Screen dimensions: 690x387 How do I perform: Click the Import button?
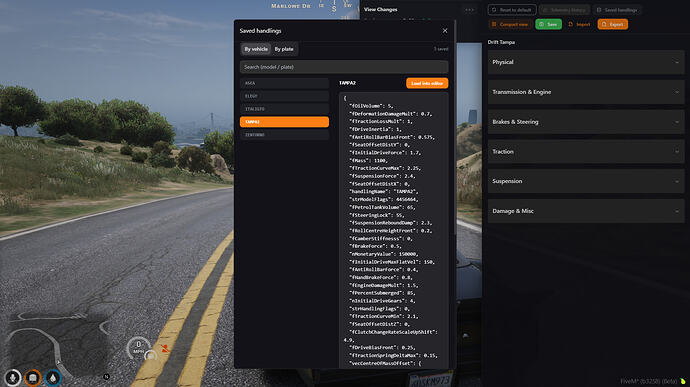(579, 24)
